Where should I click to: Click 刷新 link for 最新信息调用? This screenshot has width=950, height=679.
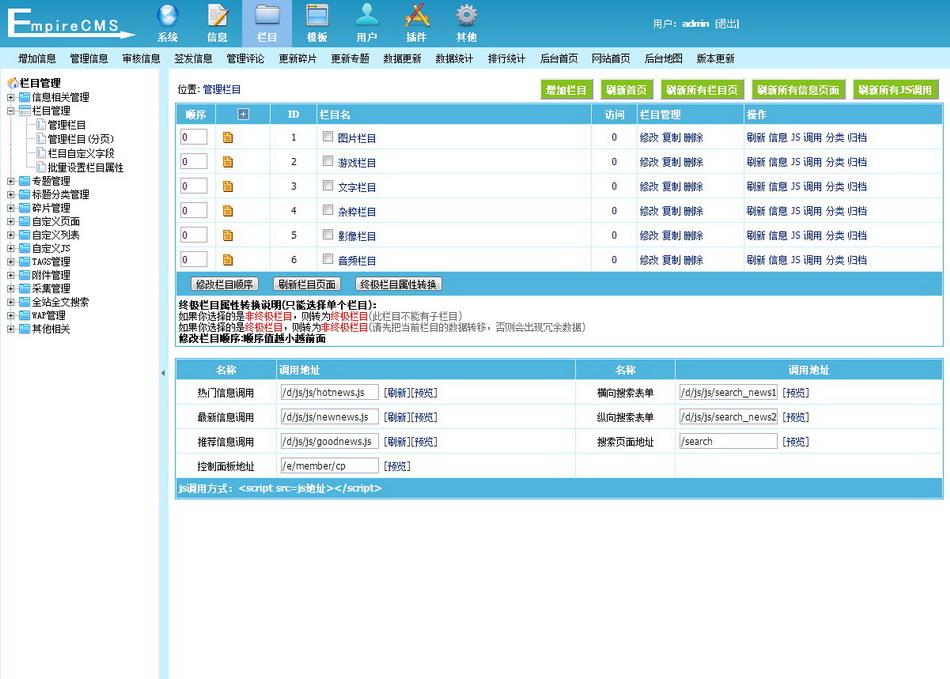397,417
